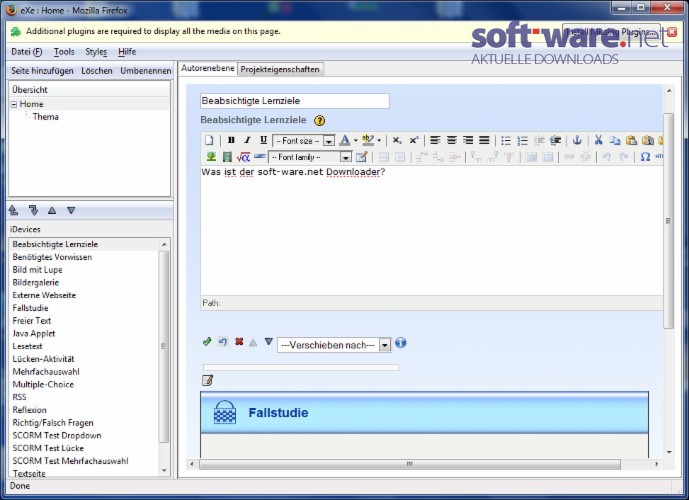Insert an anchor
Screen dimensions: 689x500
click(577, 140)
